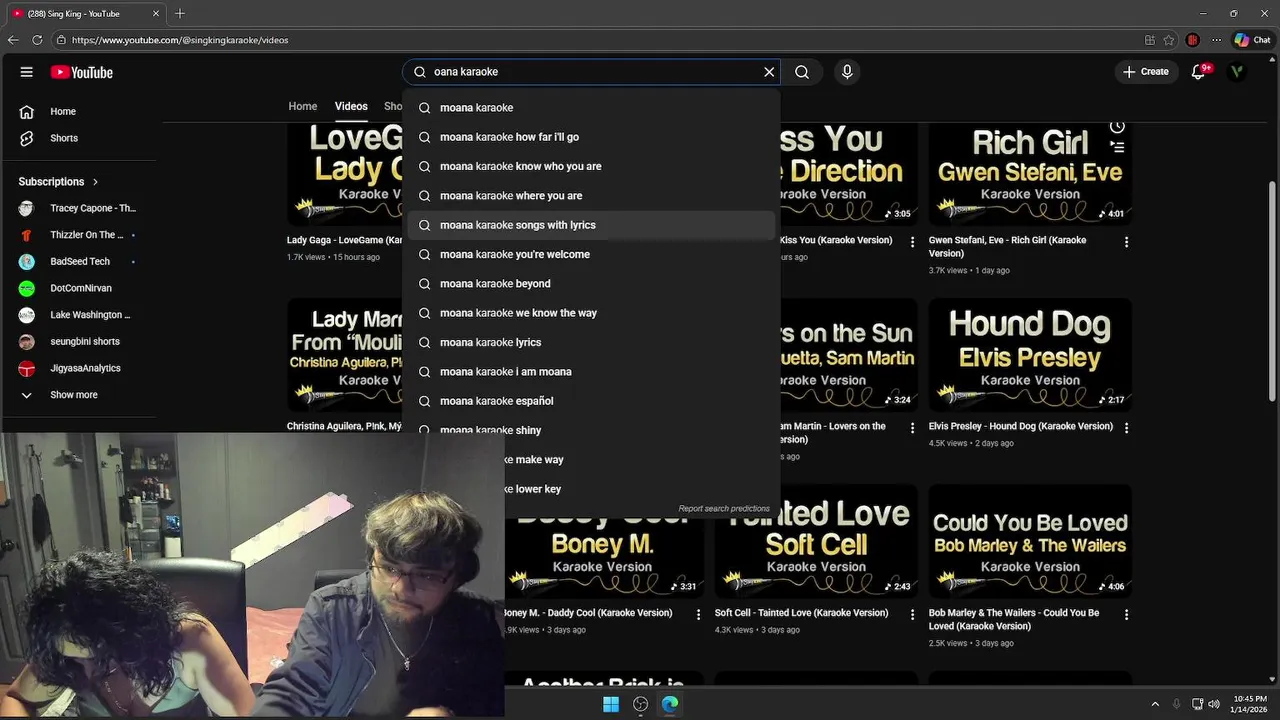Open options for Elvis Presley Hound Dog video

[1126, 428]
